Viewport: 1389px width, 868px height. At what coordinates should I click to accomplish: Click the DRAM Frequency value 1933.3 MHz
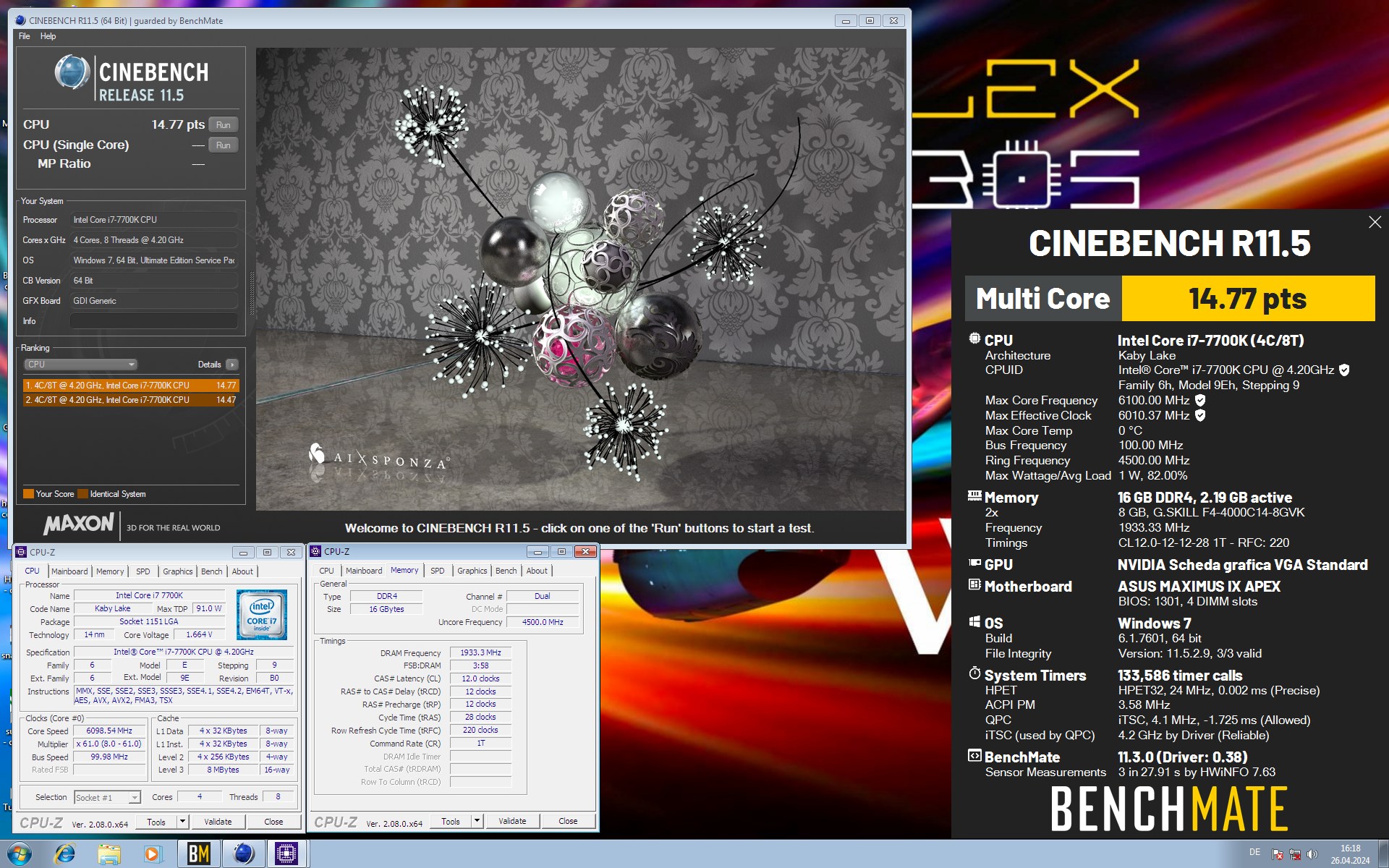[481, 652]
